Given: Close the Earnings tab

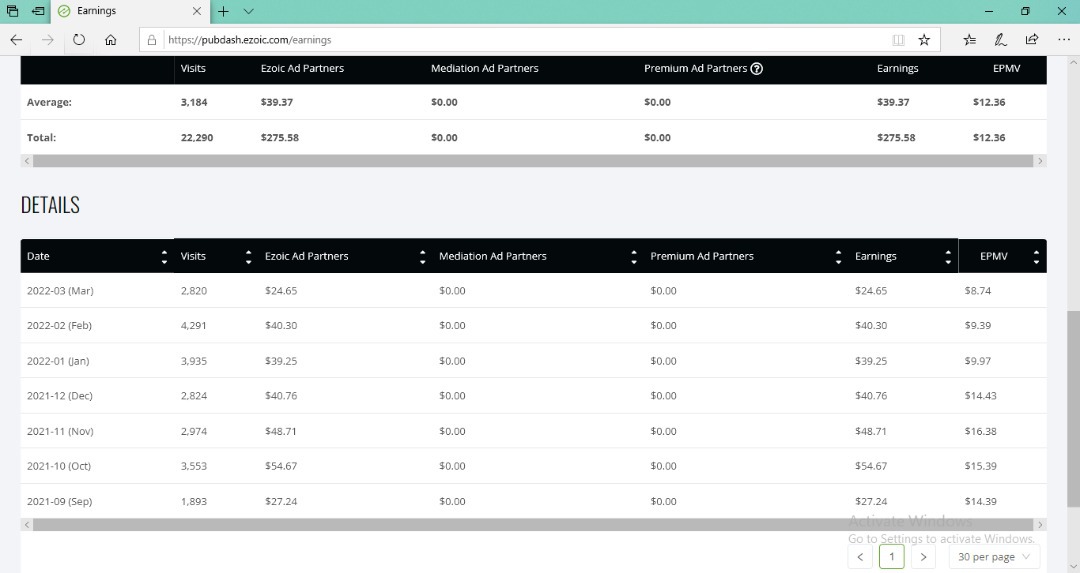Looking at the screenshot, I should [196, 11].
